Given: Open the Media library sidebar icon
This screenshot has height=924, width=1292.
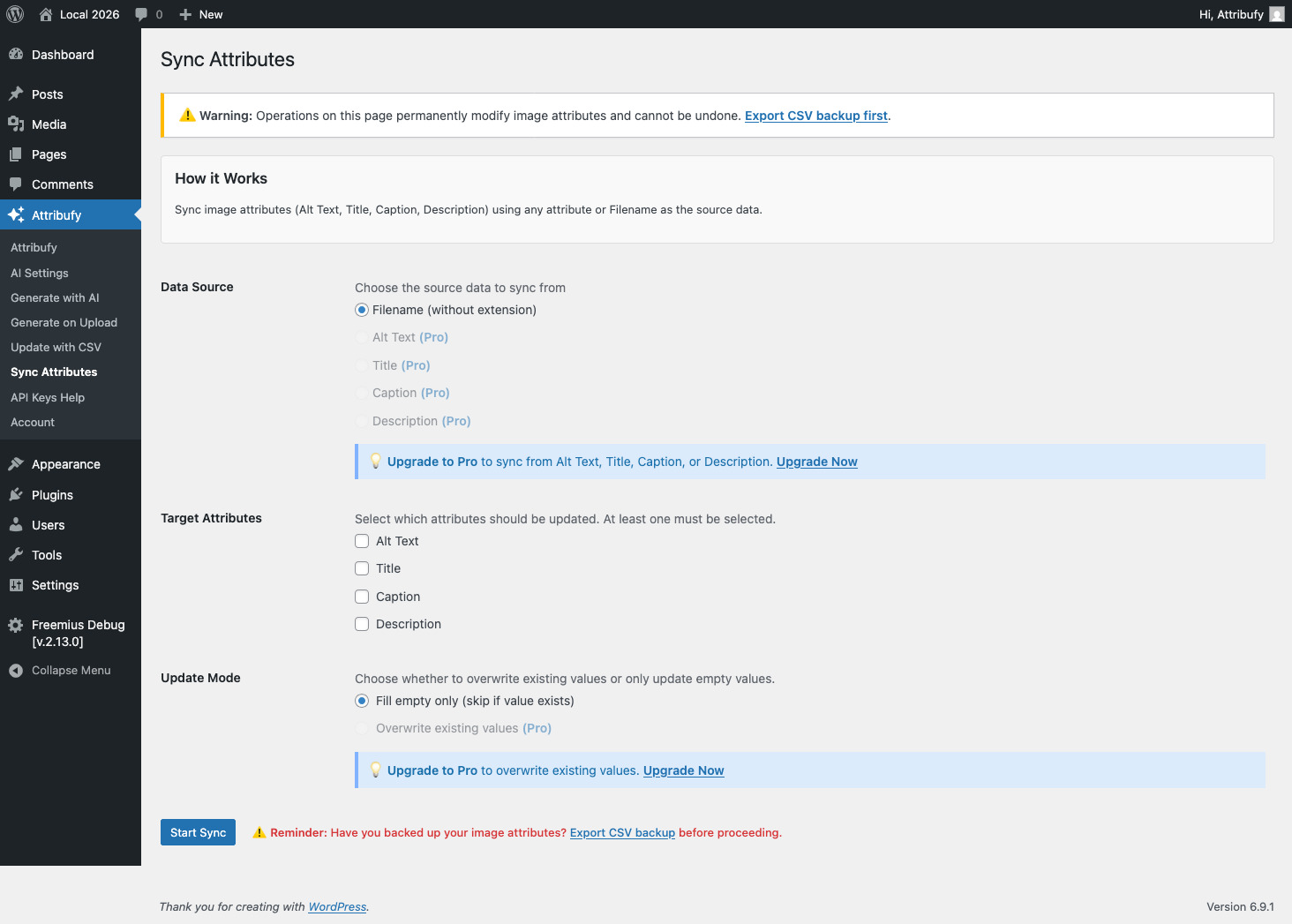Looking at the screenshot, I should pyautogui.click(x=18, y=124).
